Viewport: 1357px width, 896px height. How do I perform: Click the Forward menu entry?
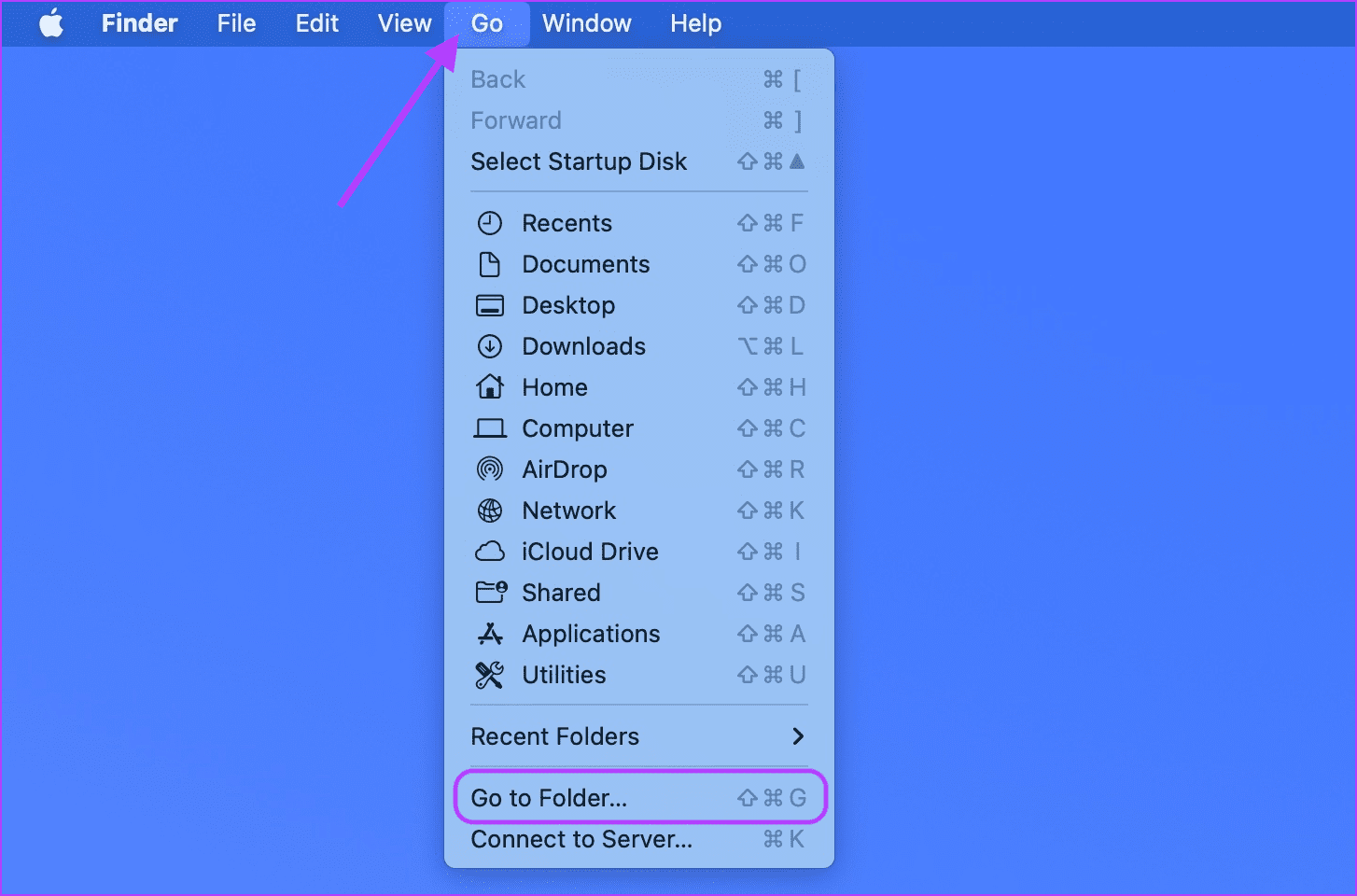(639, 120)
